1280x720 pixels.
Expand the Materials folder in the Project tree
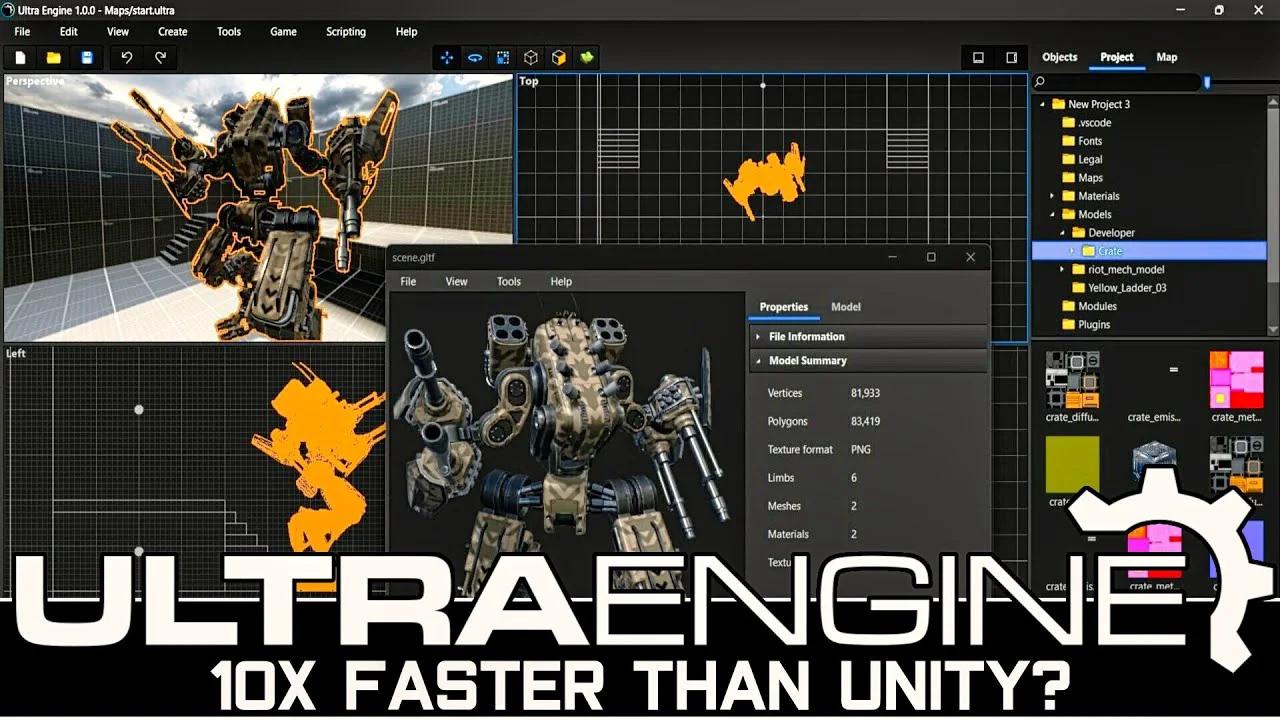coord(1051,196)
